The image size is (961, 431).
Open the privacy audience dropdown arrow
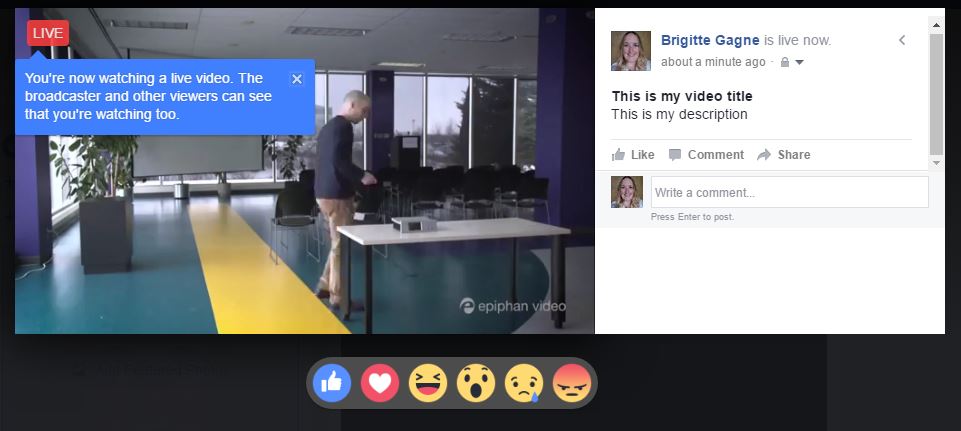[799, 63]
